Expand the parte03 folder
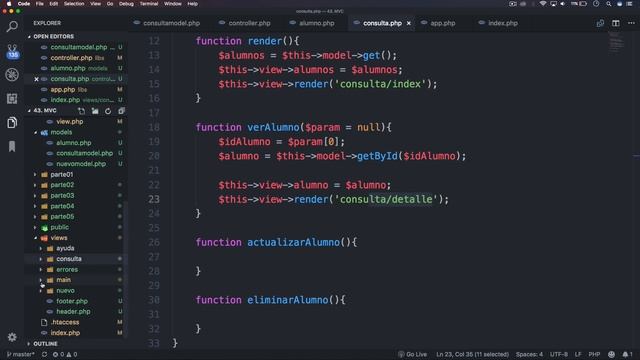Image resolution: width=640 pixels, height=360 pixels. (62, 196)
